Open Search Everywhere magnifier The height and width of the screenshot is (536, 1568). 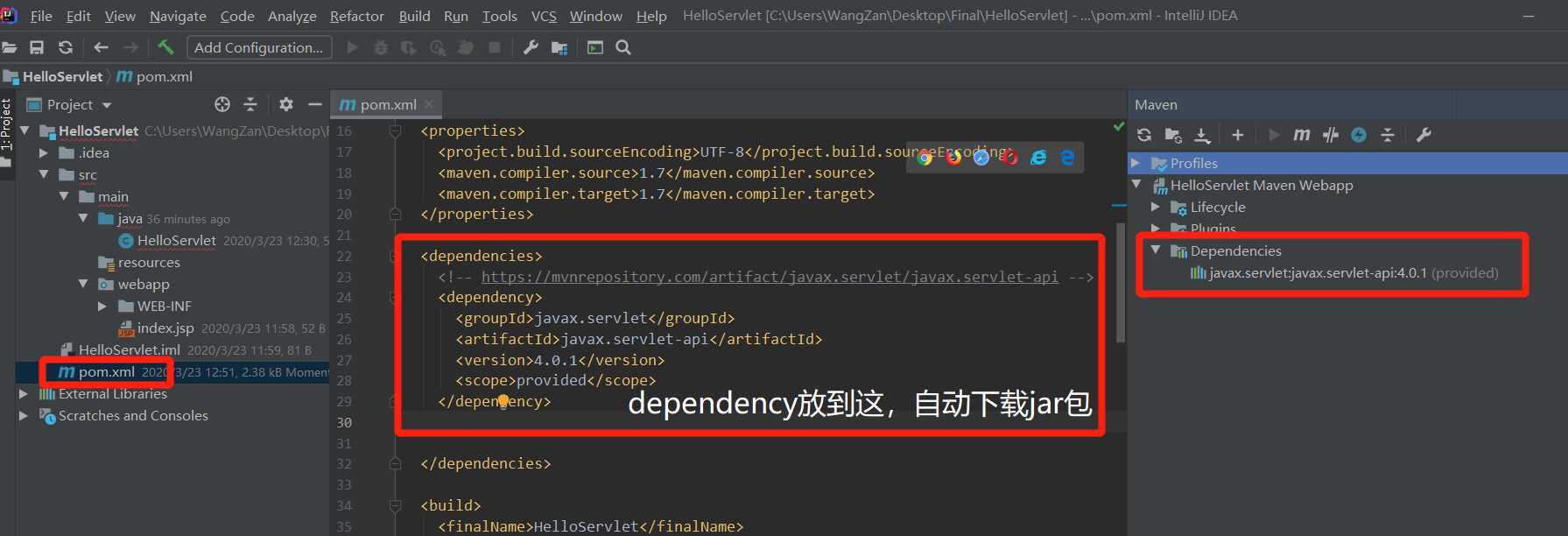623,47
